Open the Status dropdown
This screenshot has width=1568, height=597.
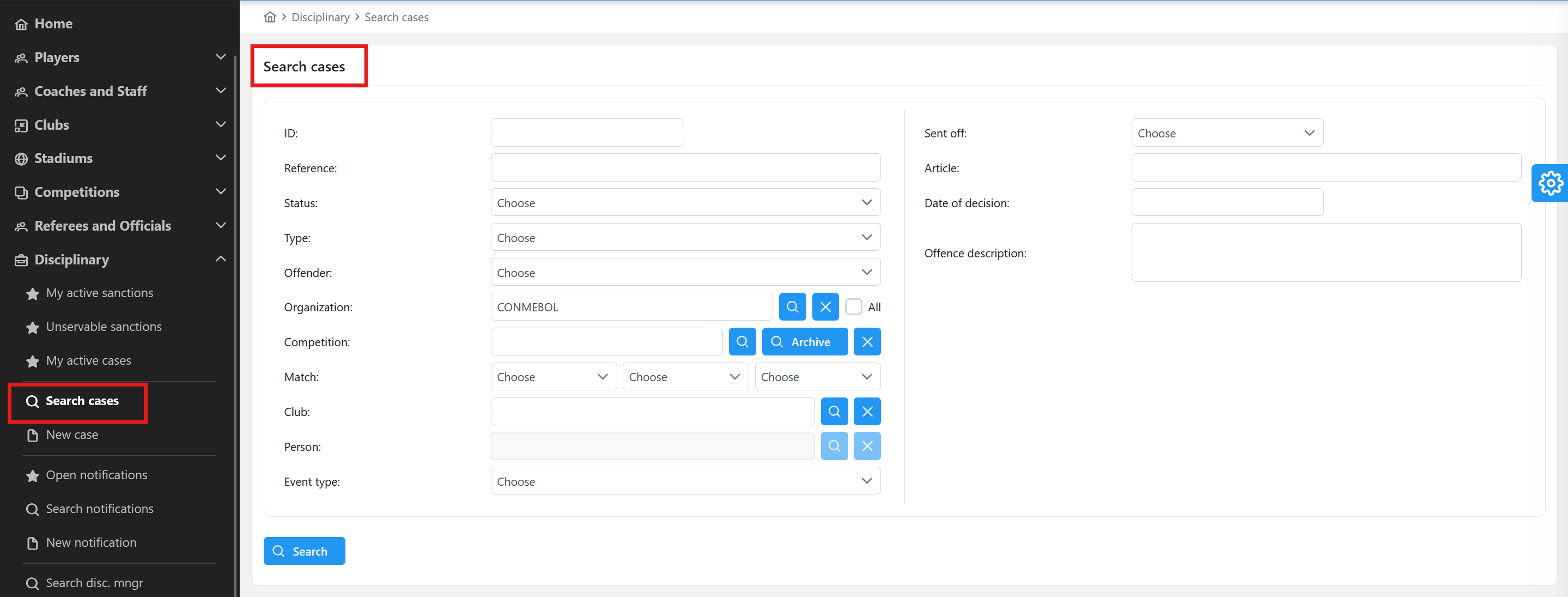pos(685,203)
